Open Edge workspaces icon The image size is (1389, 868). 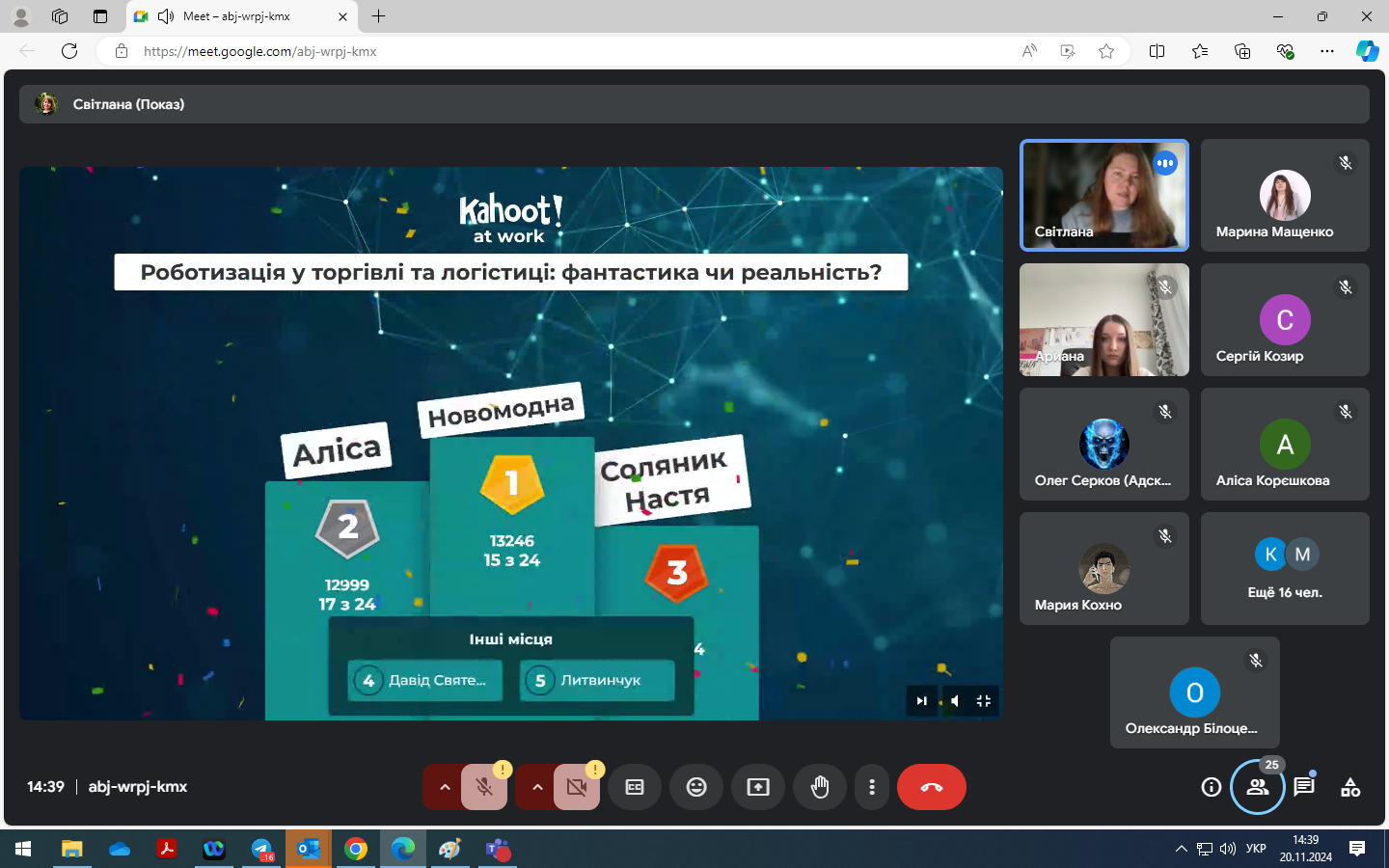60,16
